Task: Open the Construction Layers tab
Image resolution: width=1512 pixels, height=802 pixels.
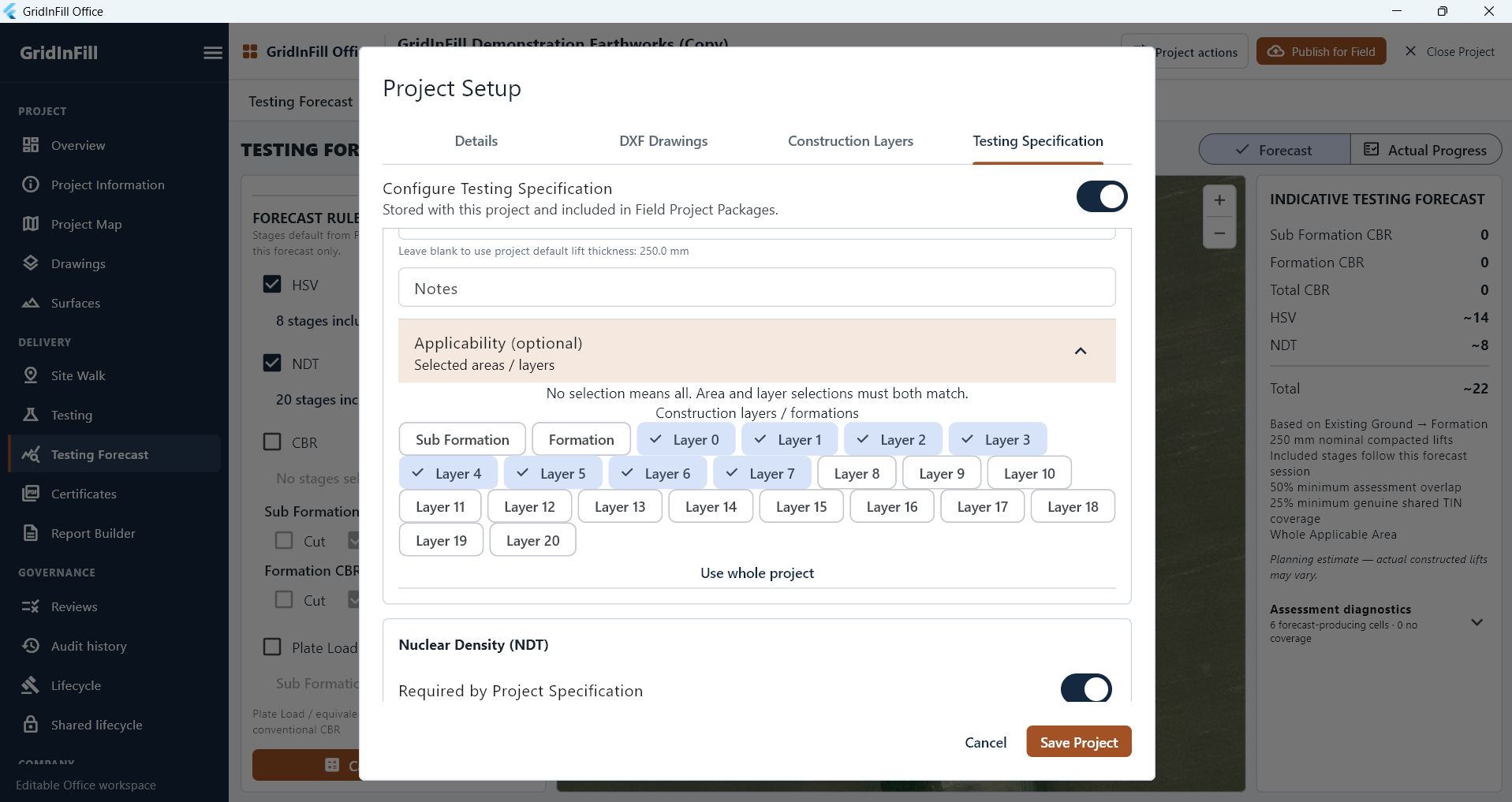Action: click(x=850, y=141)
